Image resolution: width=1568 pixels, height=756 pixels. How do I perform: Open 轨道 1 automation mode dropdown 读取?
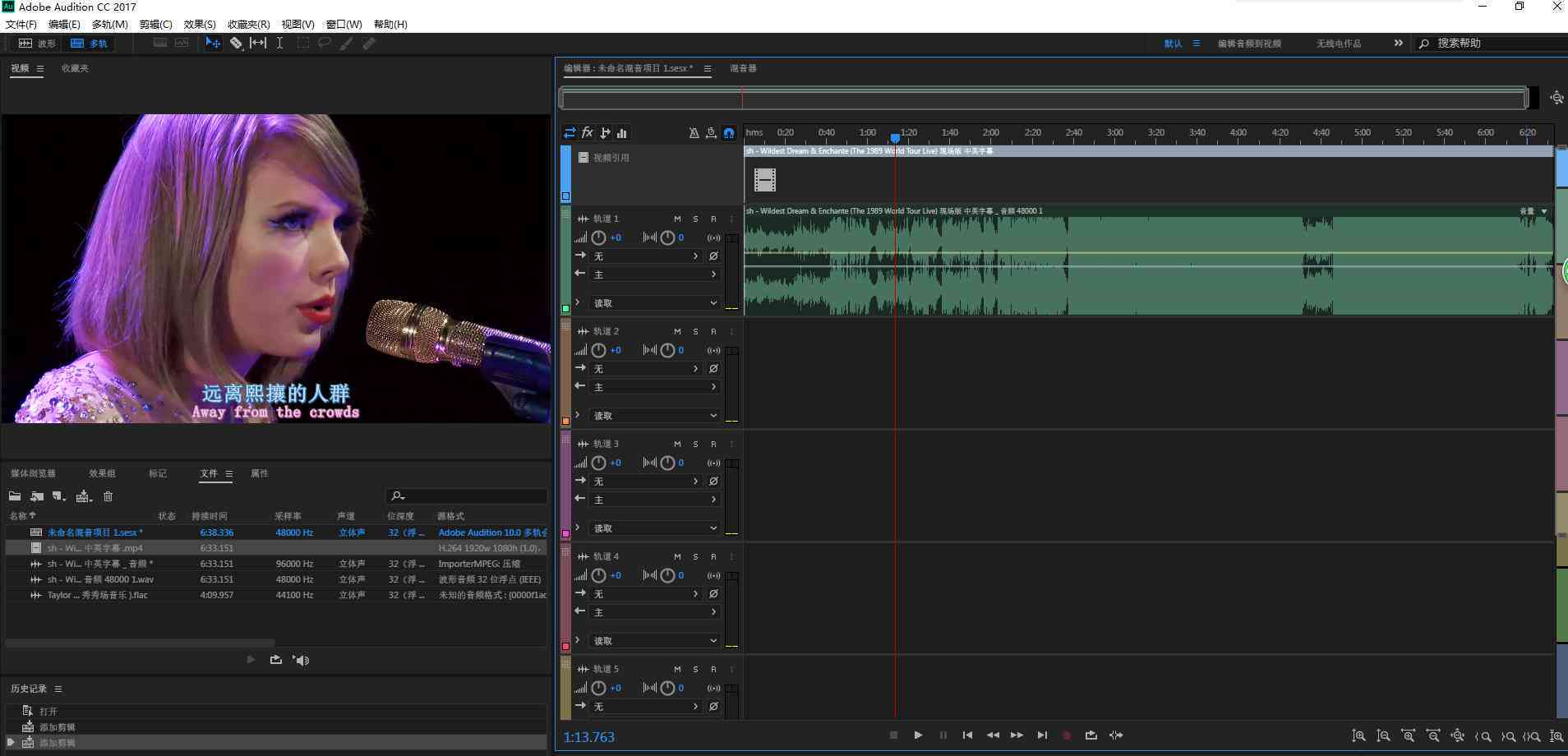[655, 303]
